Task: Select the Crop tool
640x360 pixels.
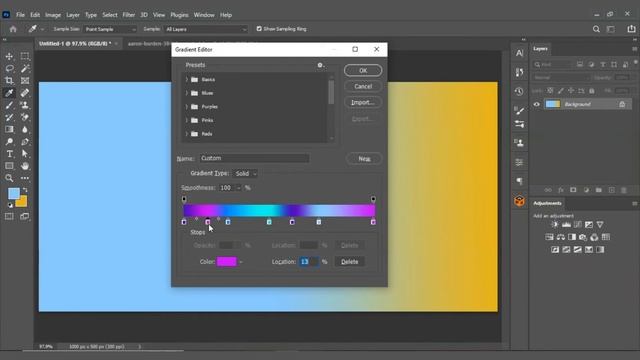Action: 9,81
